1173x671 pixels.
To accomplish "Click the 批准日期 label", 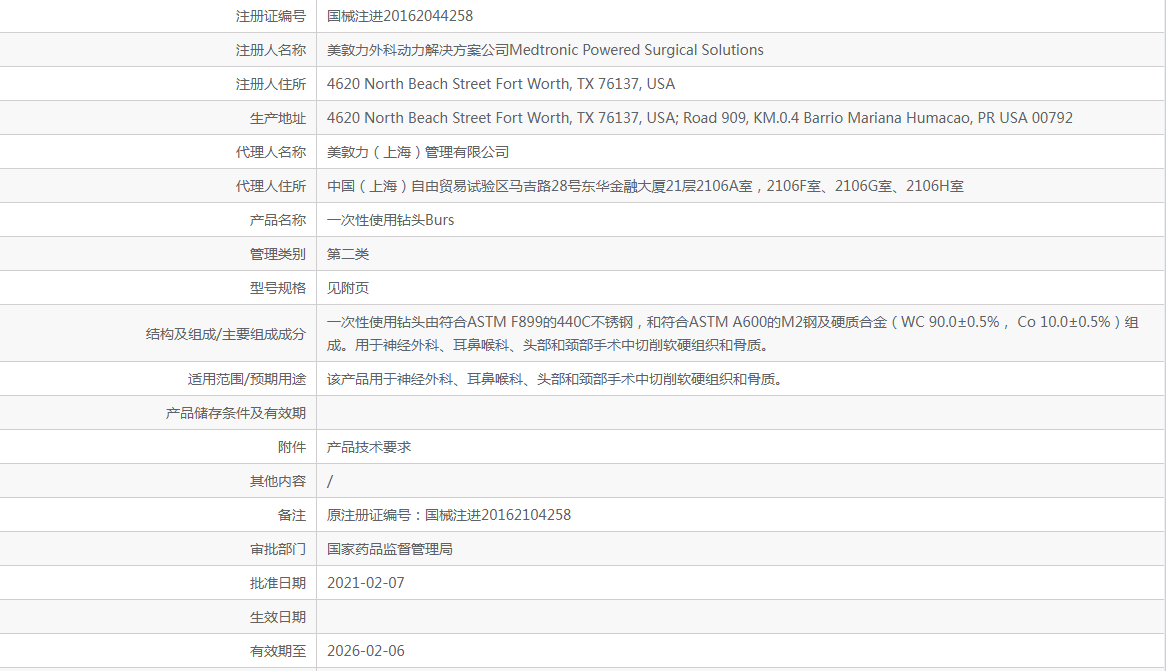I will pos(278,583).
